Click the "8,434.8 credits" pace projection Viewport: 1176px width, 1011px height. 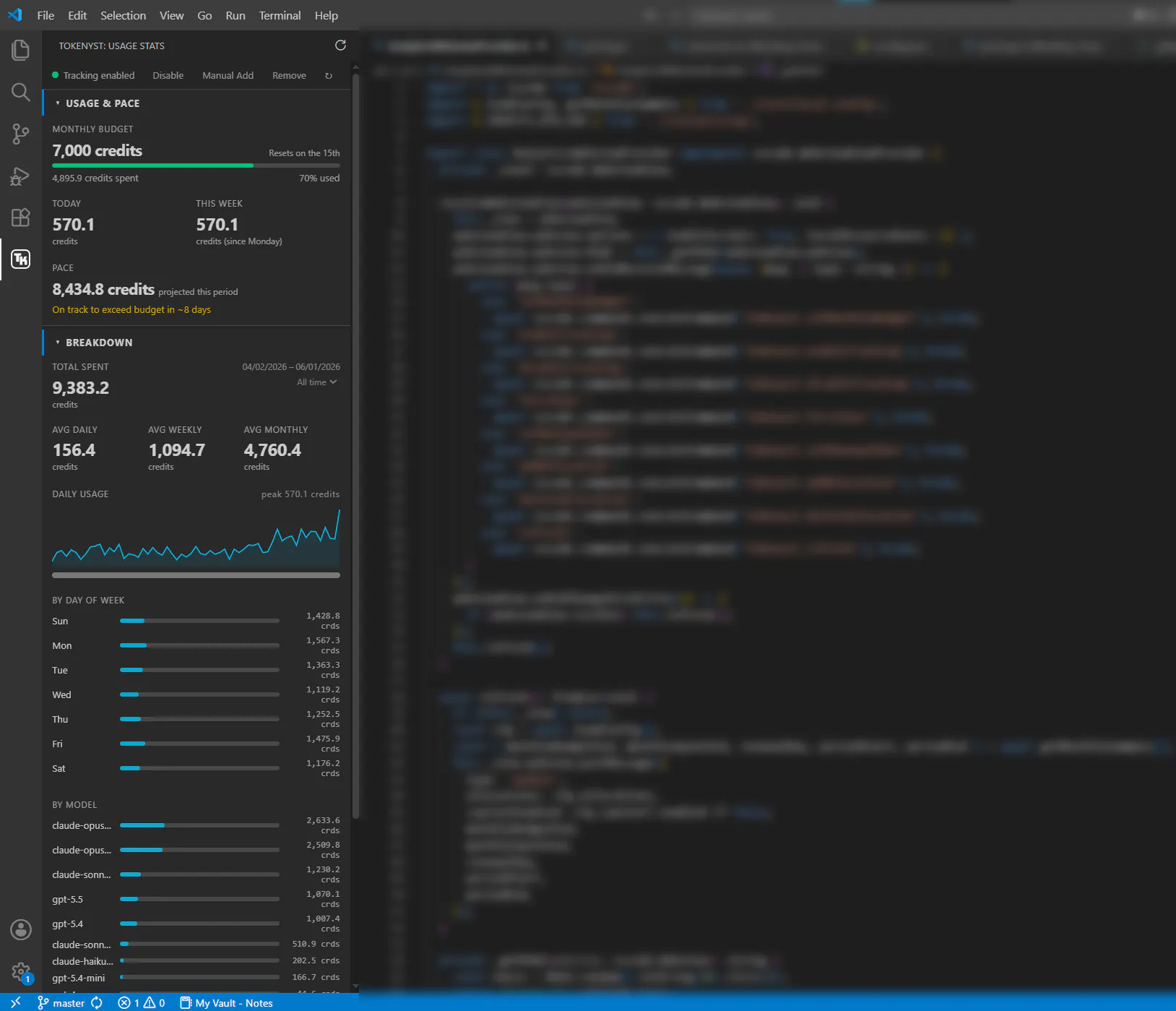(x=103, y=289)
